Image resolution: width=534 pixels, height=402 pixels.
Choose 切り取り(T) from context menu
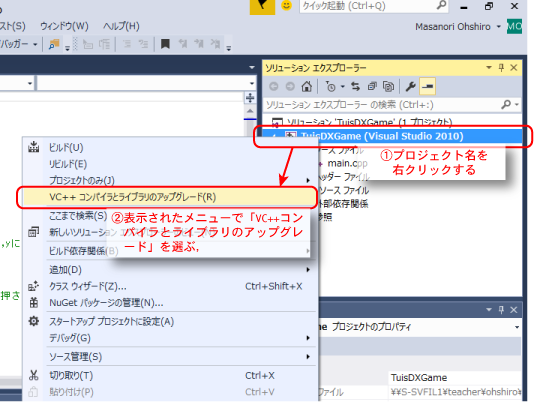pyautogui.click(x=71, y=375)
